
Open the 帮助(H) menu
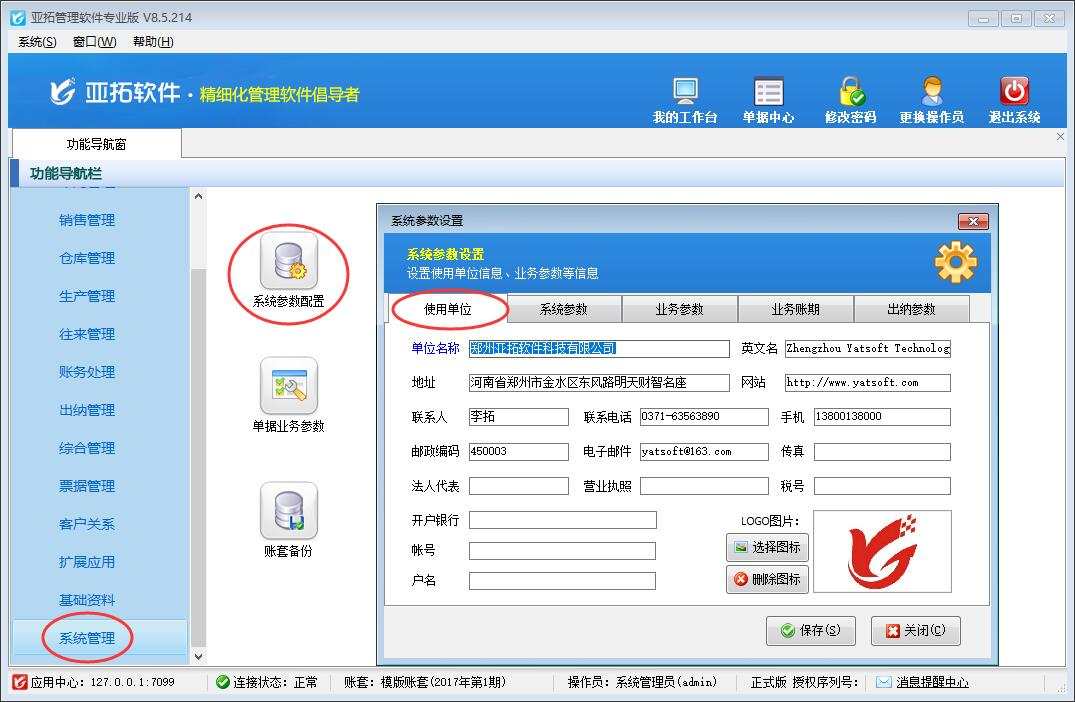153,41
